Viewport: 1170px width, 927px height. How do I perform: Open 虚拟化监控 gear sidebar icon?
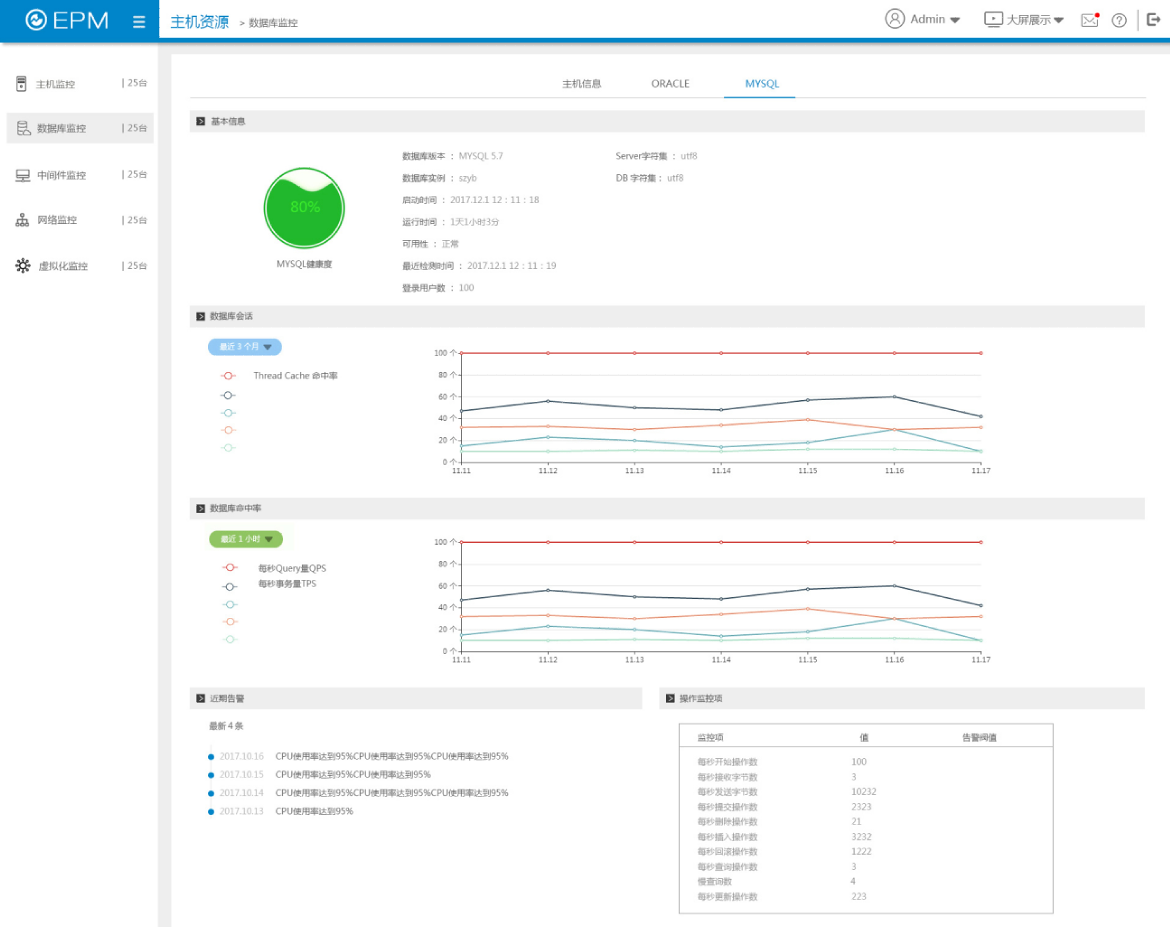click(x=23, y=266)
